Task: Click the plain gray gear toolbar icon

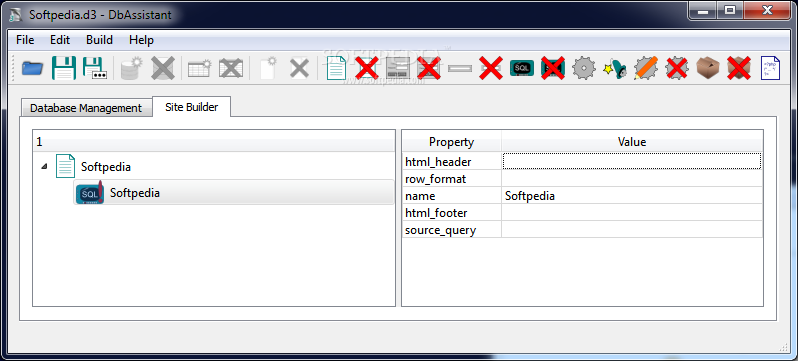Action: 584,68
